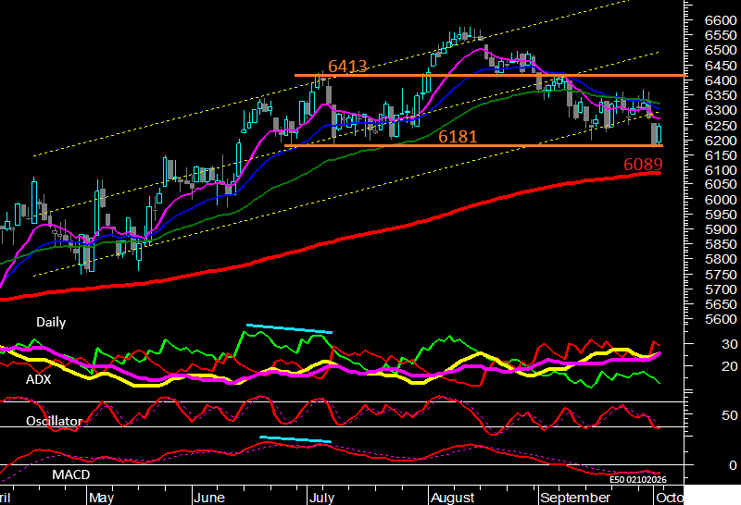Screen dimensions: 741x505
Task: Click the 6400 price axis value
Action: 720,80
